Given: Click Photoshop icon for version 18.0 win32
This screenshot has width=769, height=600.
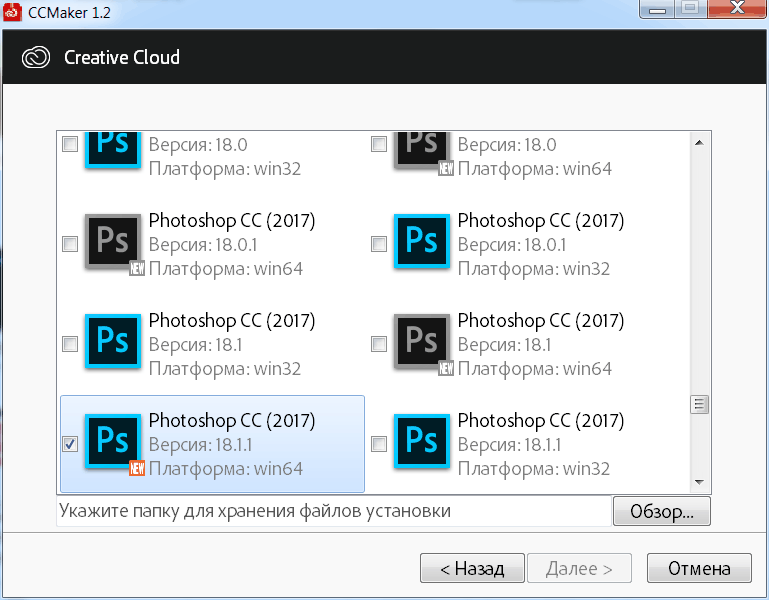Looking at the screenshot, I should tap(113, 150).
